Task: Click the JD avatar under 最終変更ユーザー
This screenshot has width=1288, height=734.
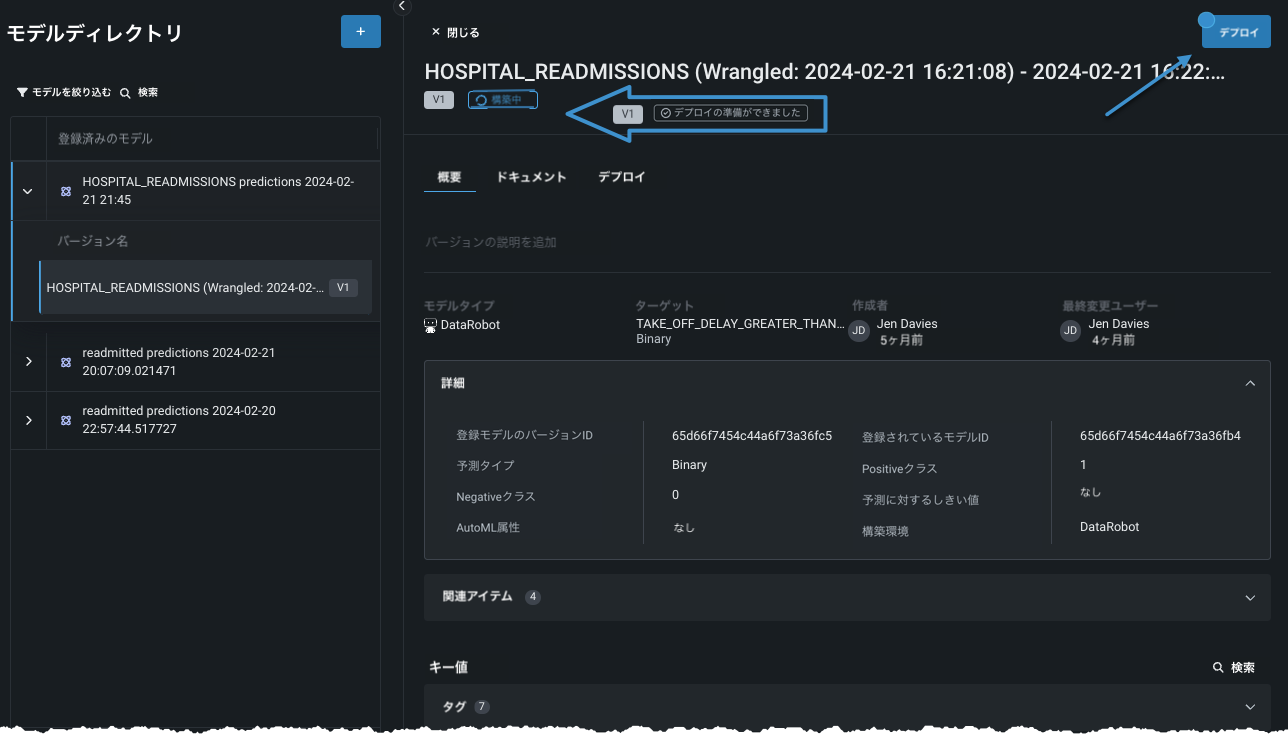Action: (x=1070, y=331)
